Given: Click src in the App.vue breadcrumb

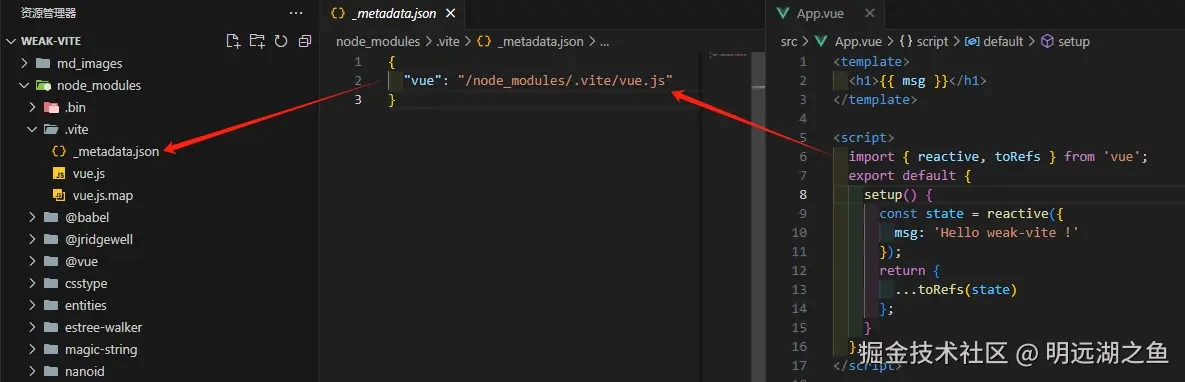Looking at the screenshot, I should point(789,42).
